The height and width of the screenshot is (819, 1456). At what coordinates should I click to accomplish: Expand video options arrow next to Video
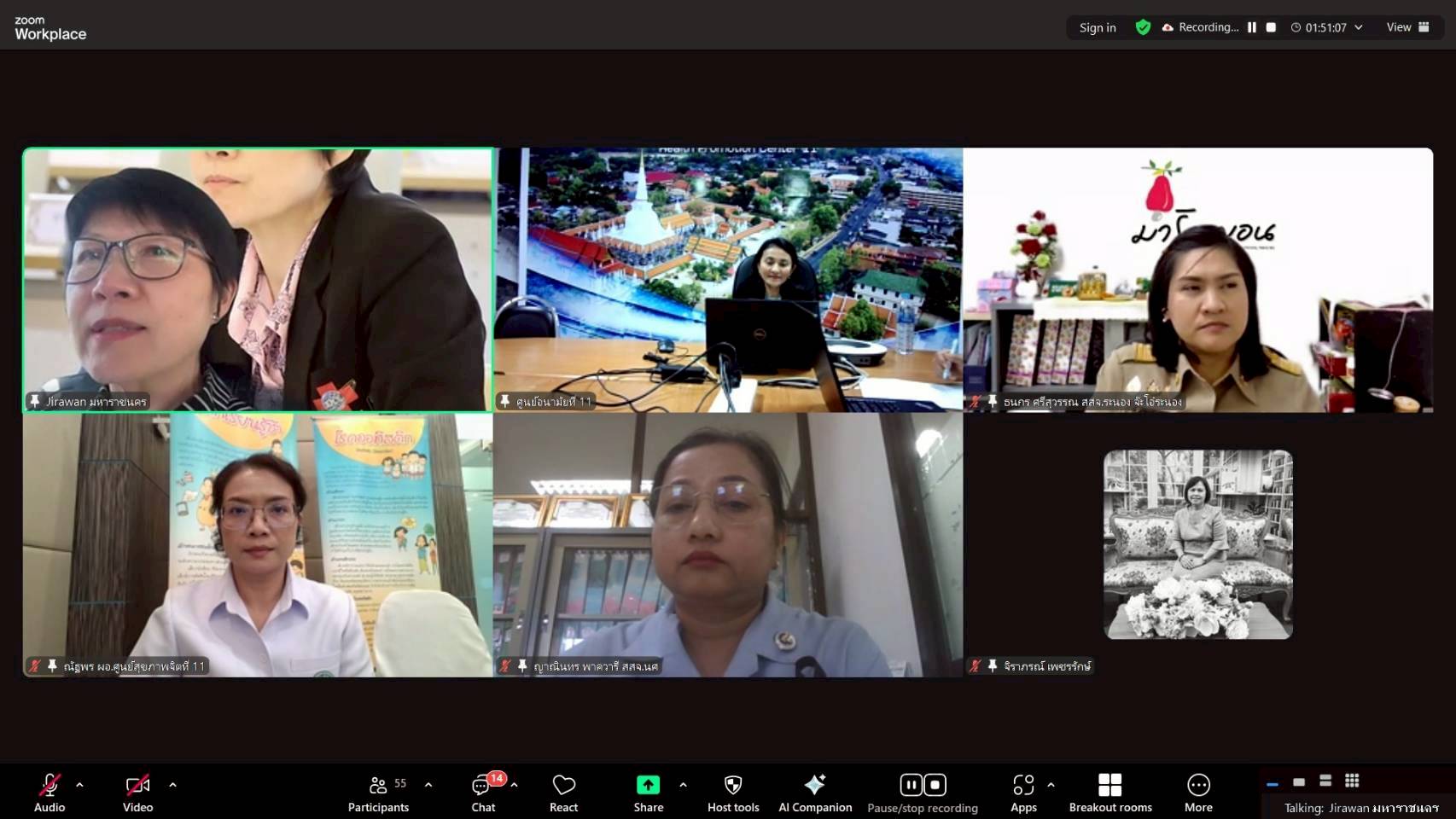[x=172, y=785]
